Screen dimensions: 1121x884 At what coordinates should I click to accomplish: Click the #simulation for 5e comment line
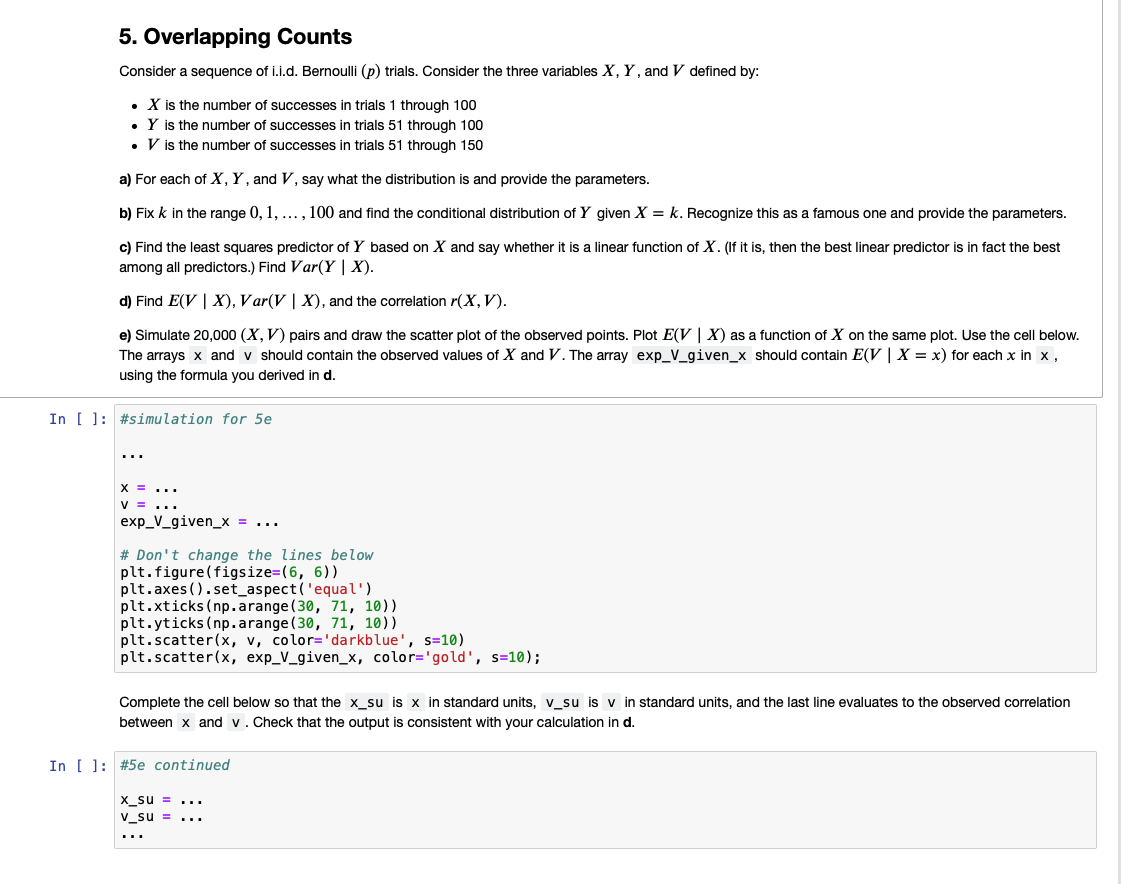[x=195, y=418]
